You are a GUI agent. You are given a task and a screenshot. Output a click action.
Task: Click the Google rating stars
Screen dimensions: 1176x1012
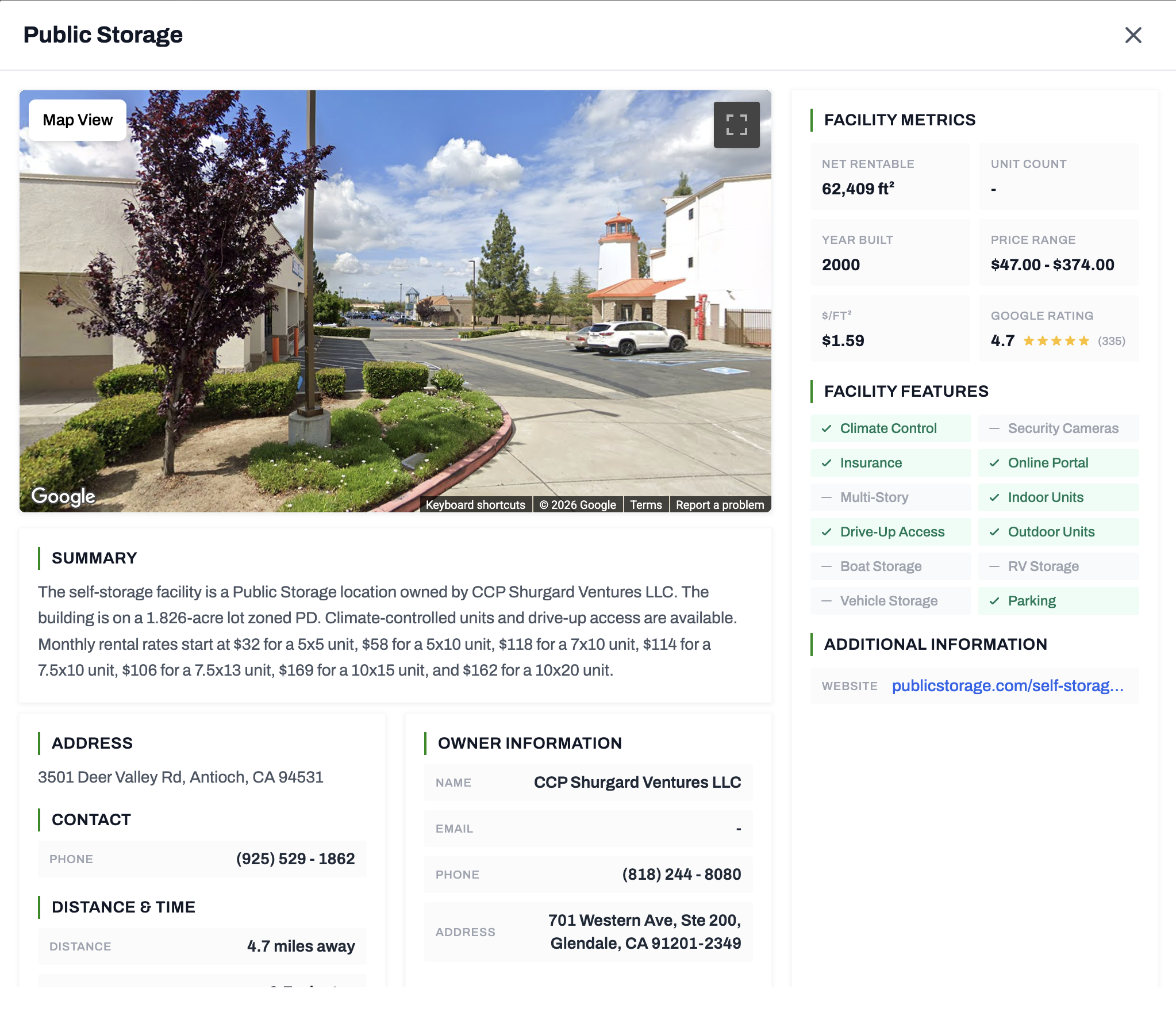click(1056, 341)
